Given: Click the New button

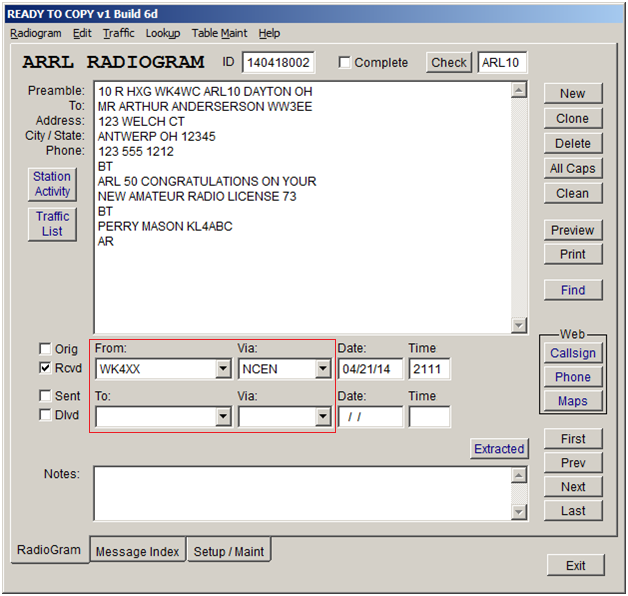Looking at the screenshot, I should (573, 93).
